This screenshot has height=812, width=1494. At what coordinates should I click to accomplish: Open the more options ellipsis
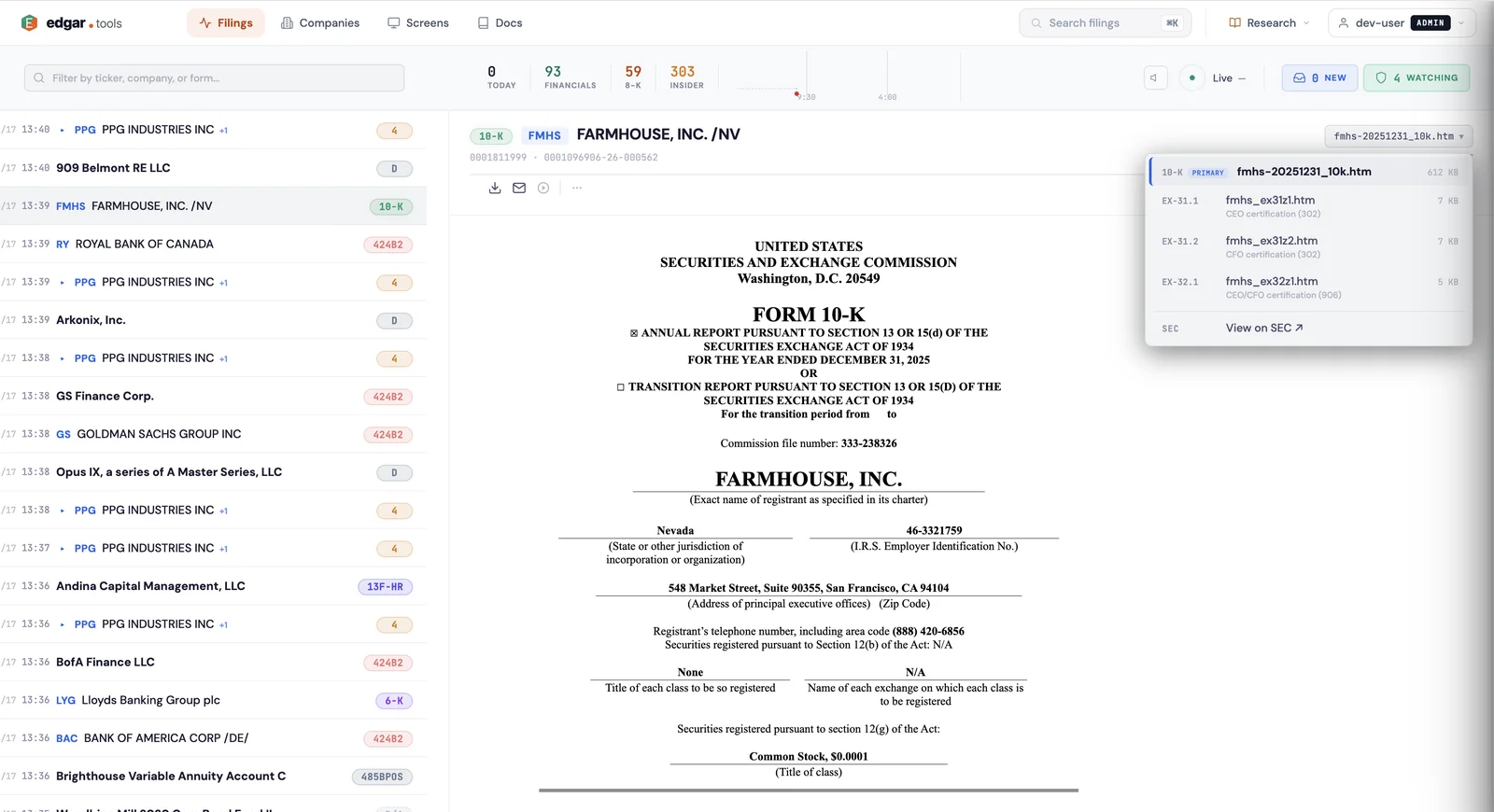(577, 188)
